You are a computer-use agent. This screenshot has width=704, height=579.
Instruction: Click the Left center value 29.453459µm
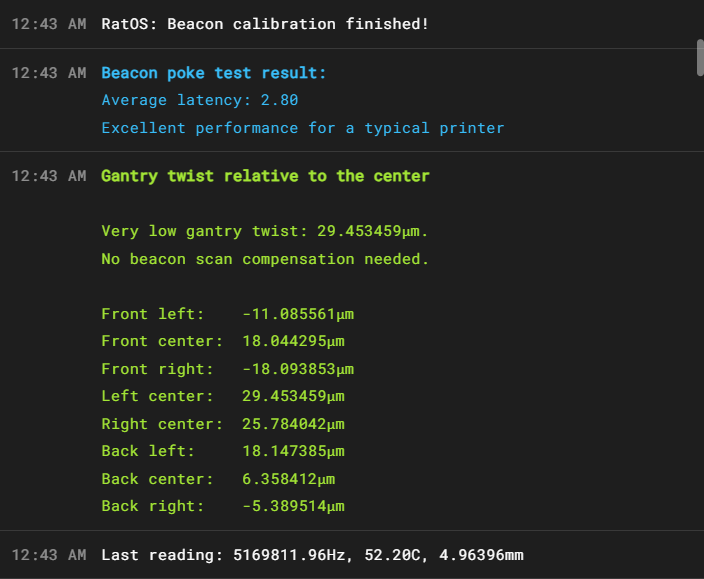click(x=294, y=396)
